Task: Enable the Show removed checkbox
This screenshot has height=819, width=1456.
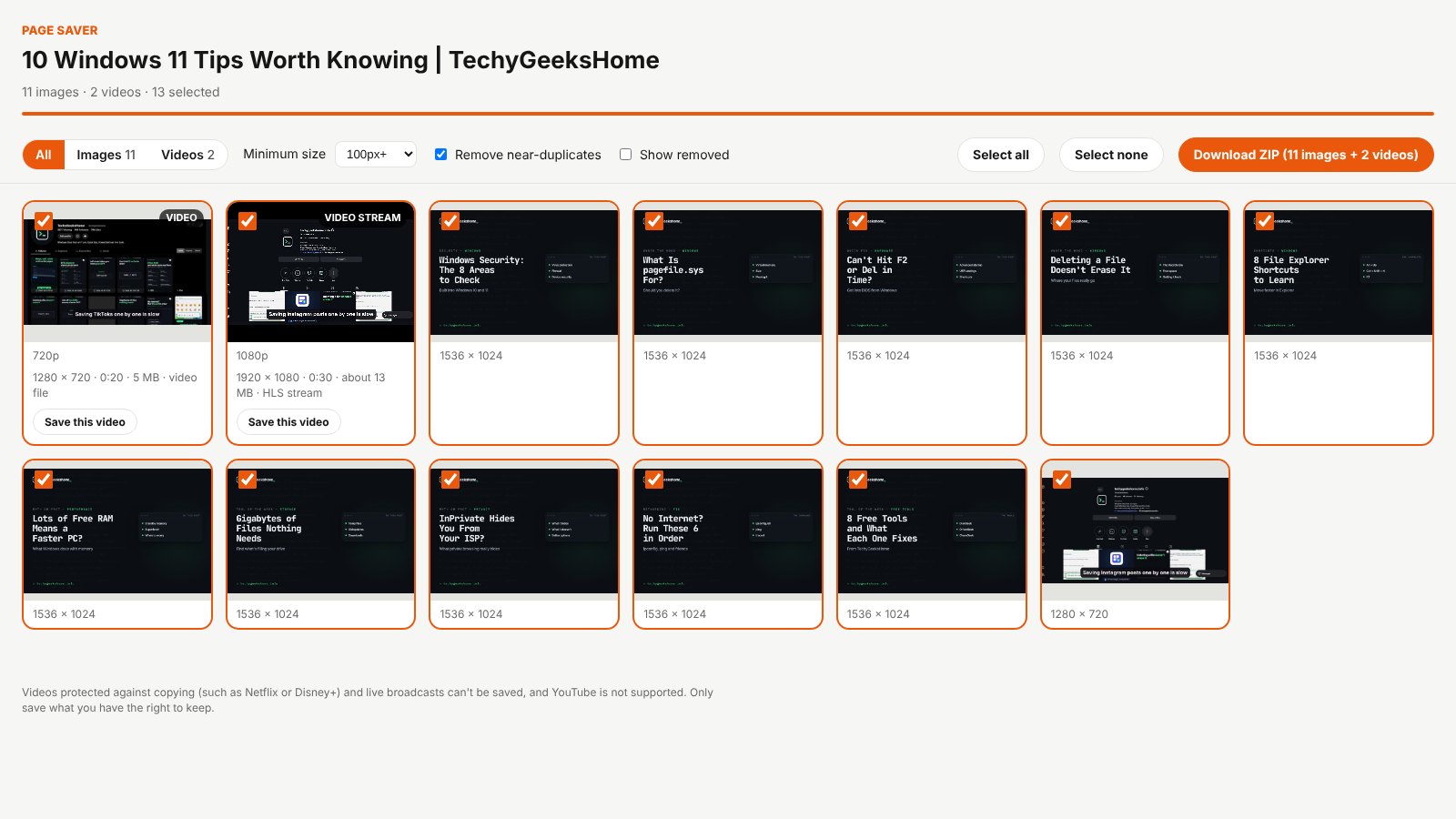Action: [625, 155]
